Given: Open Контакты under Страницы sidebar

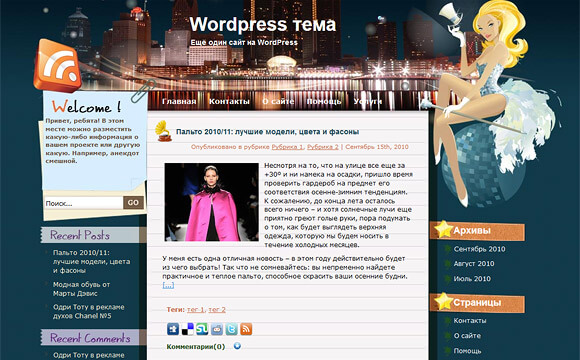Looking at the screenshot, I should click(470, 321).
